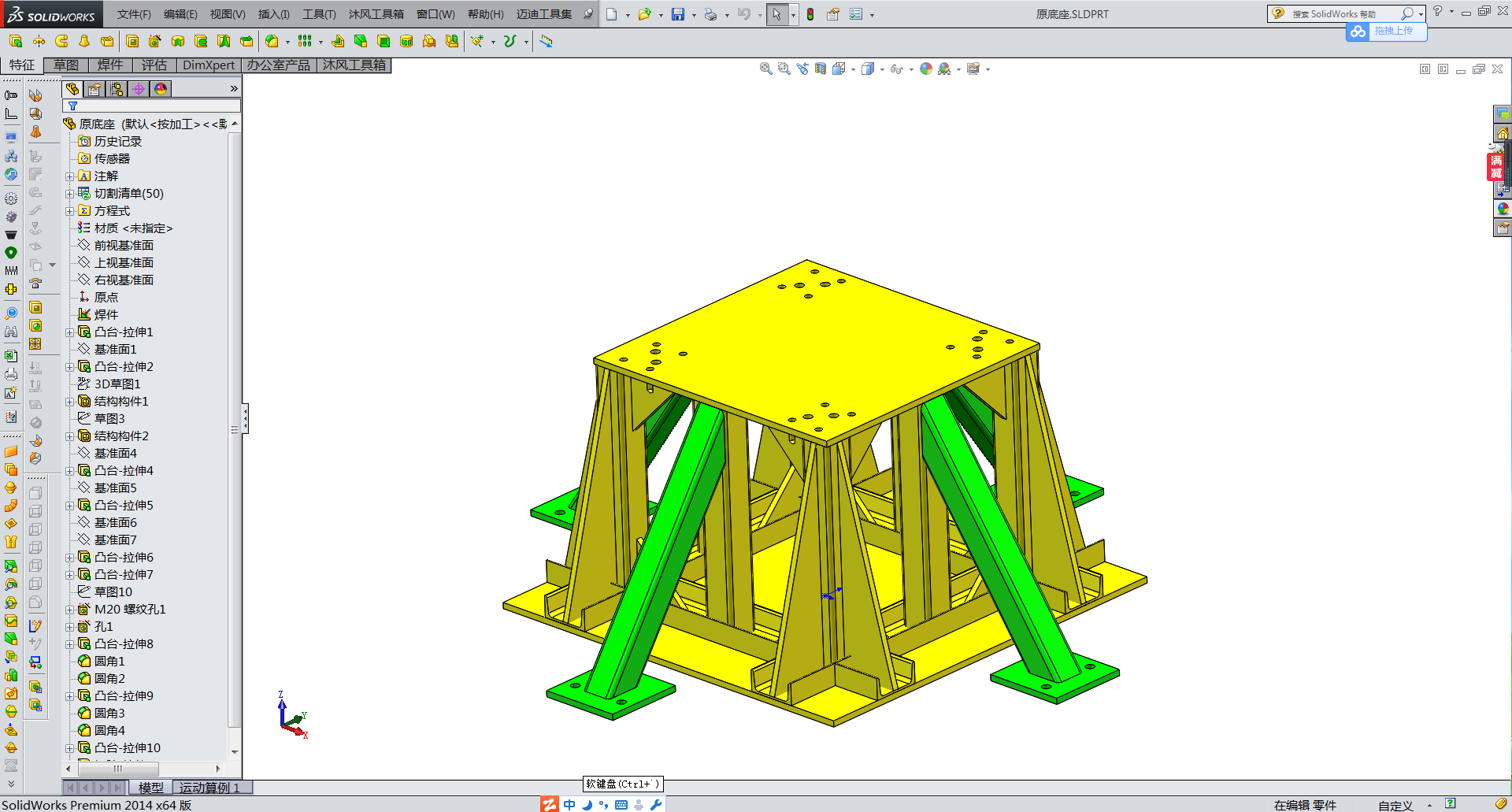Click the 自定义 status bar button
Screen dimensions: 1512x812
pos(1395,805)
